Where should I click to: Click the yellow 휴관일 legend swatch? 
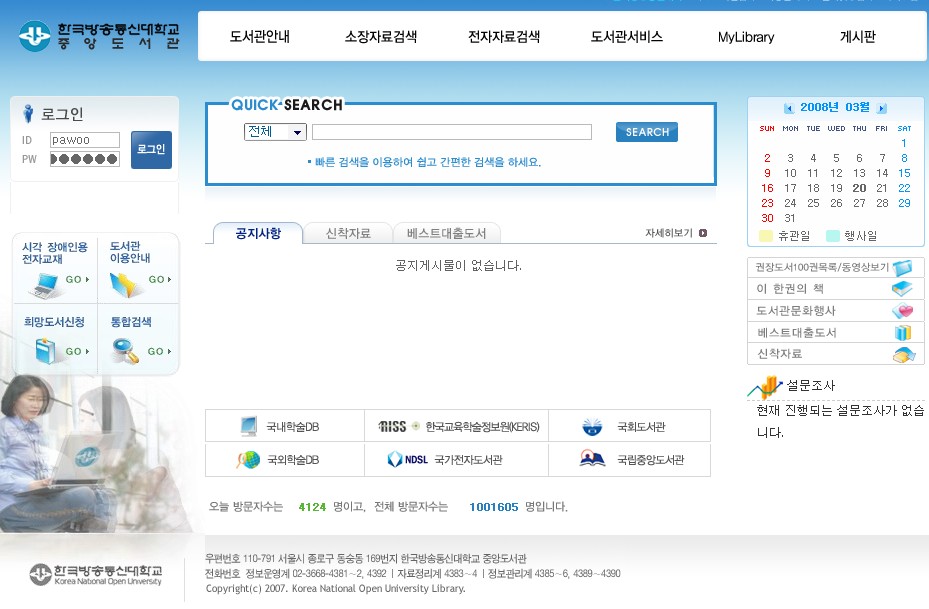pos(765,236)
